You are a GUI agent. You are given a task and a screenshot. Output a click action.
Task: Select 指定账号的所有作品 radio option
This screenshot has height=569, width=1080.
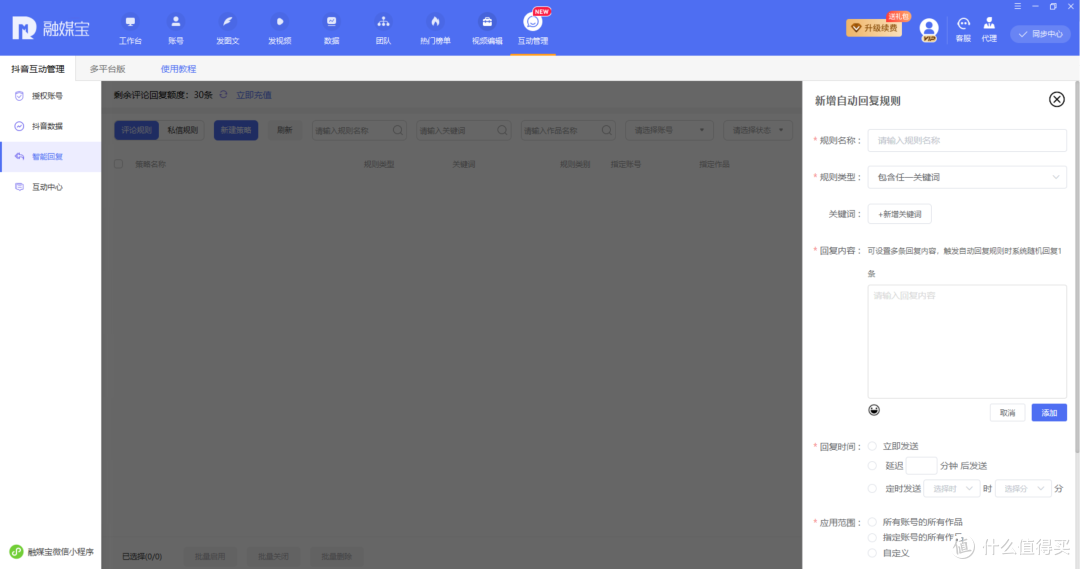click(872, 537)
